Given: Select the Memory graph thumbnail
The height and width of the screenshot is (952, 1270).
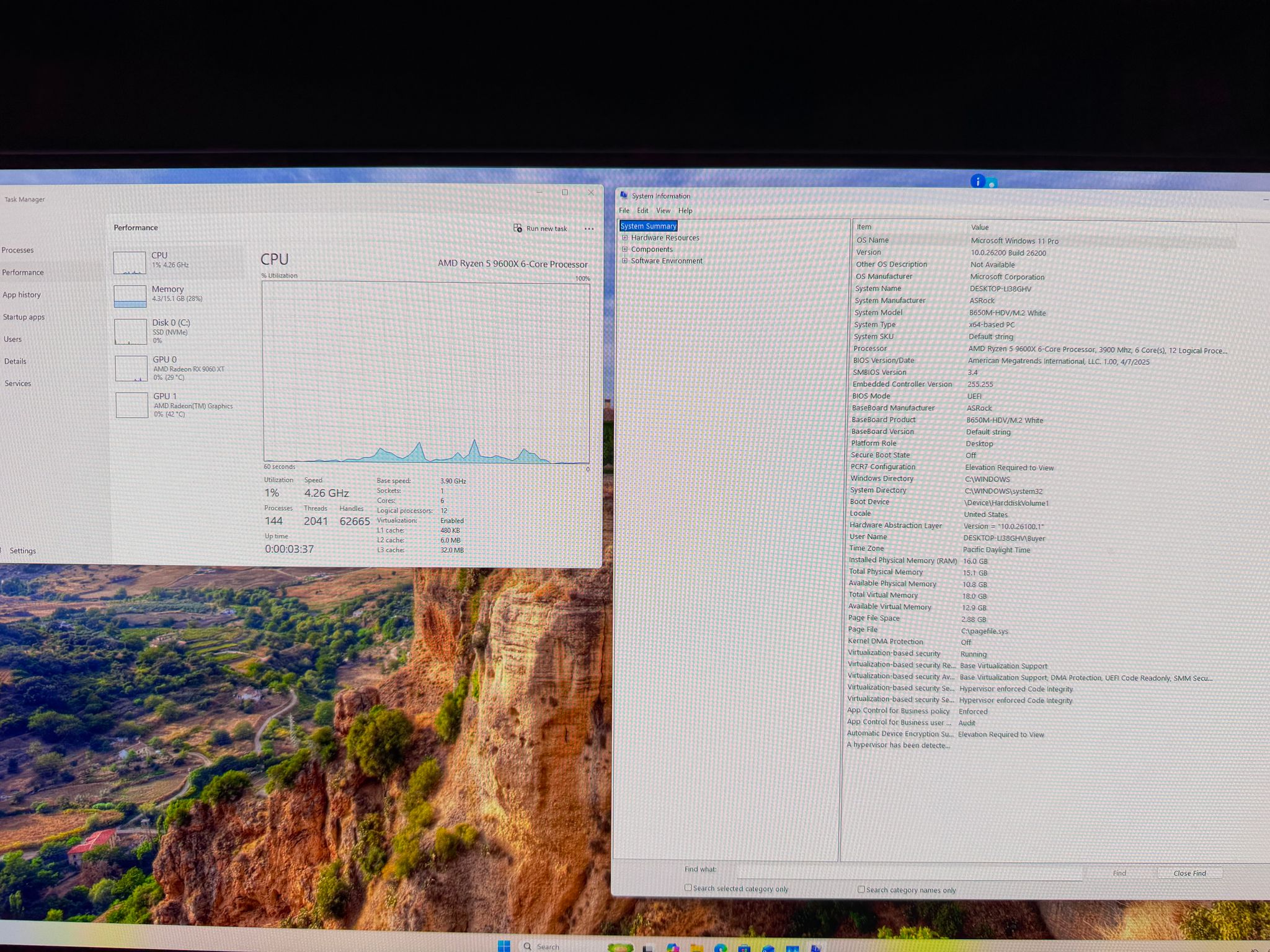Looking at the screenshot, I should (130, 296).
